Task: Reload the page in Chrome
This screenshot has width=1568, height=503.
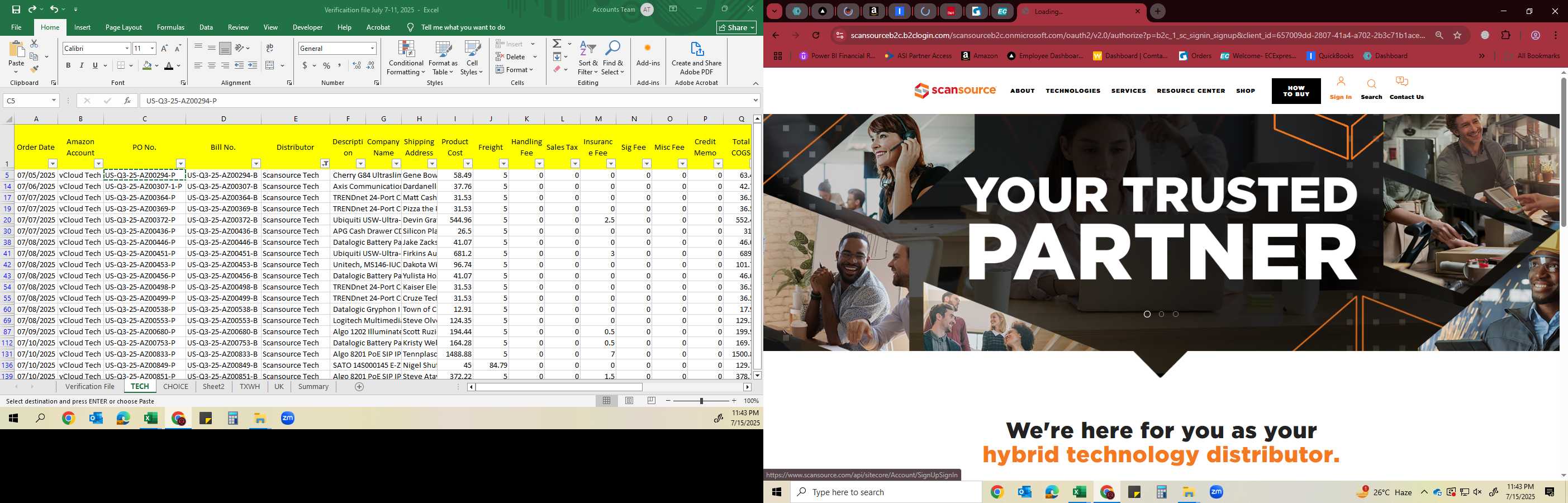Action: click(x=816, y=35)
